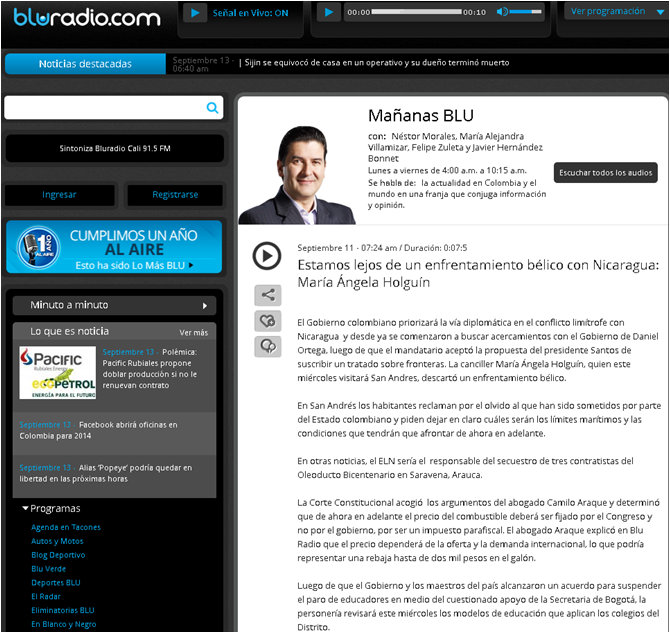Play the Nicaragua article audio
Viewport: 670px width, 633px height.
click(267, 256)
